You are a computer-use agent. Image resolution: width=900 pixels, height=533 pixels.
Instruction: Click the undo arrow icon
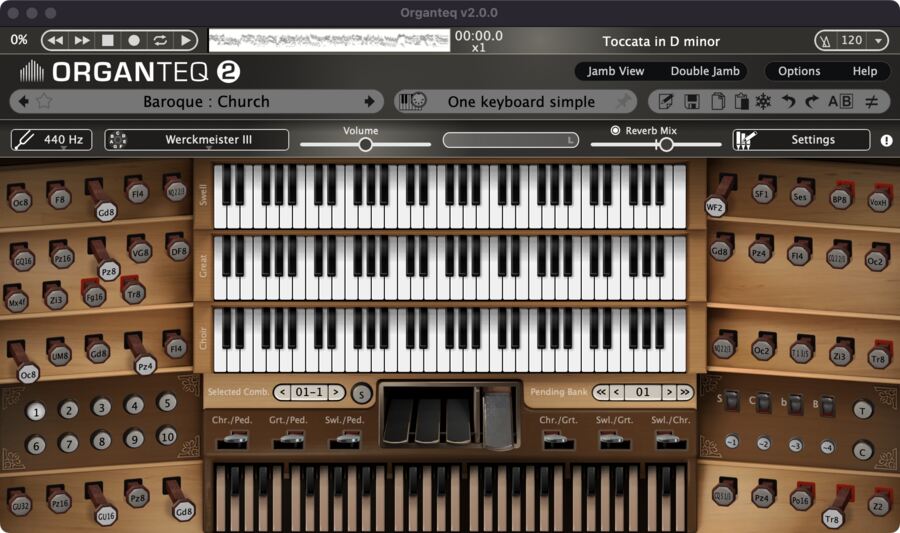[788, 101]
